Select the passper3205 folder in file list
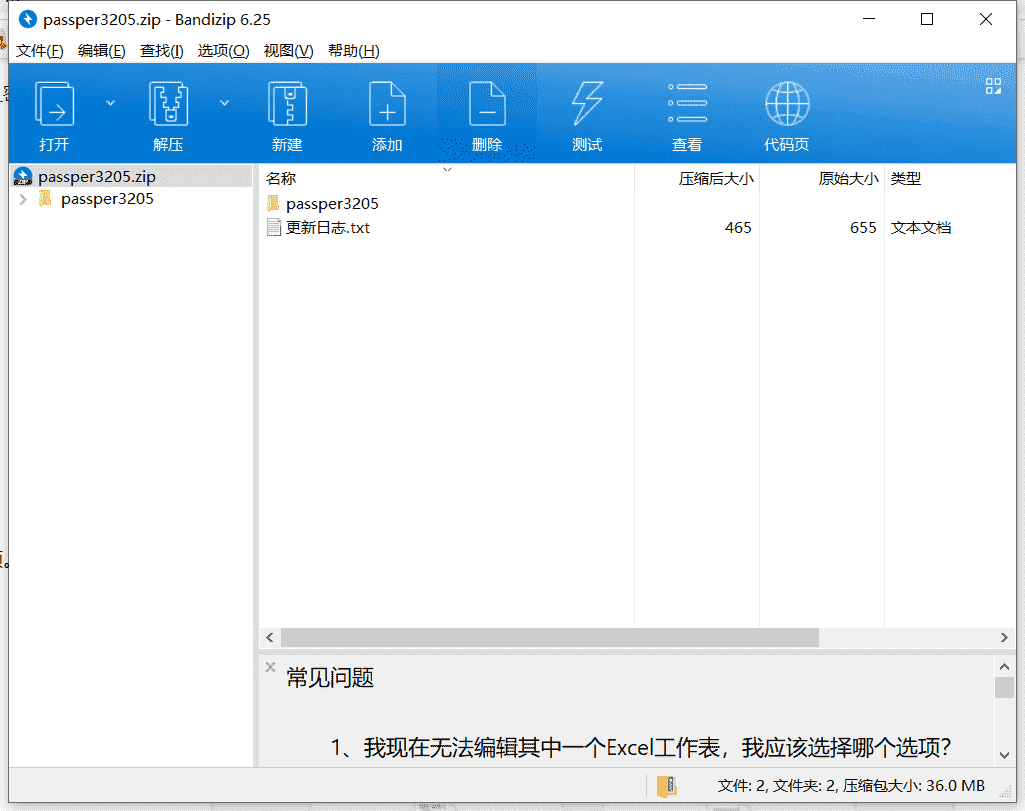Screen dimensions: 1025x811 click(x=332, y=204)
